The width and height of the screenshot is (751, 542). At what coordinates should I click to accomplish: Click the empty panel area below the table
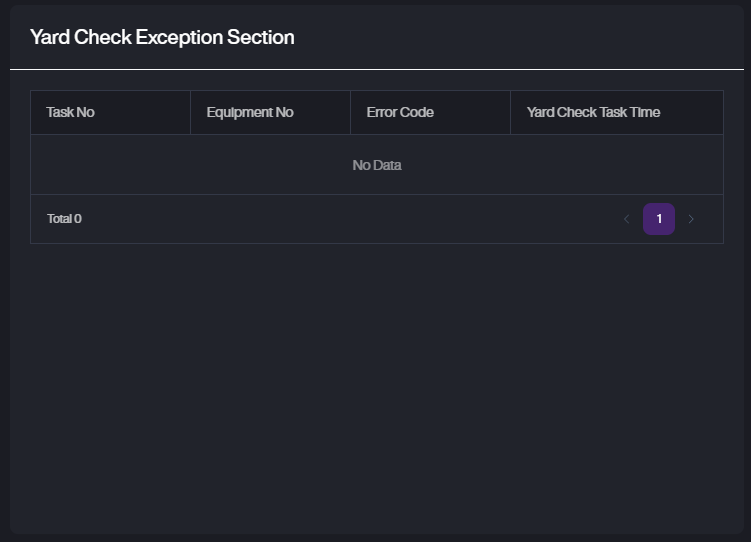pyautogui.click(x=377, y=390)
